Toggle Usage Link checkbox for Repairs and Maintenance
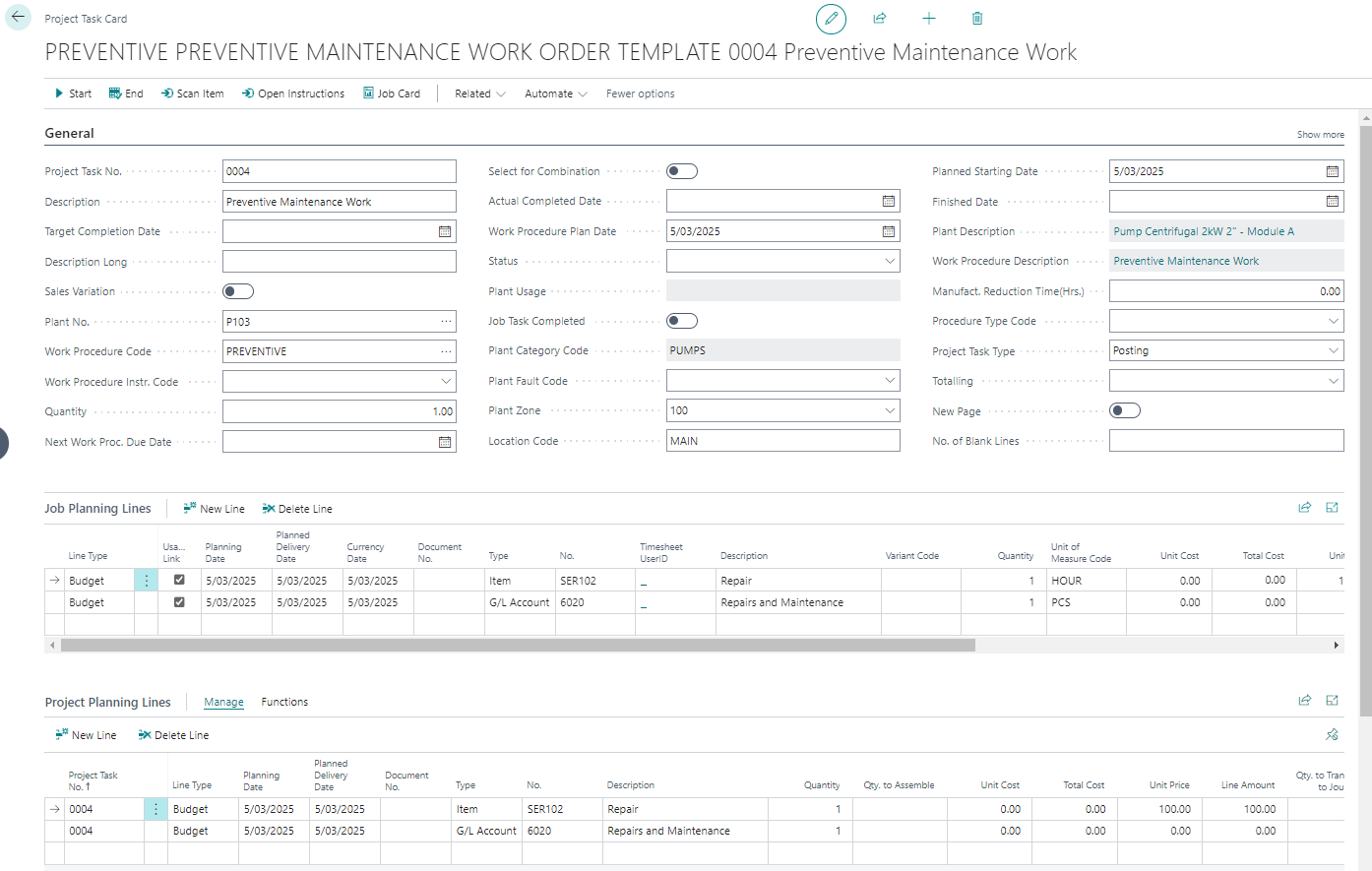The height and width of the screenshot is (871, 1372). click(179, 601)
